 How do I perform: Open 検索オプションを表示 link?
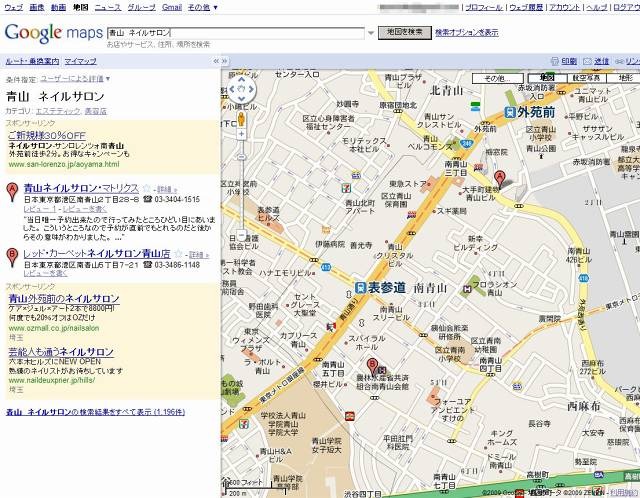pos(467,33)
